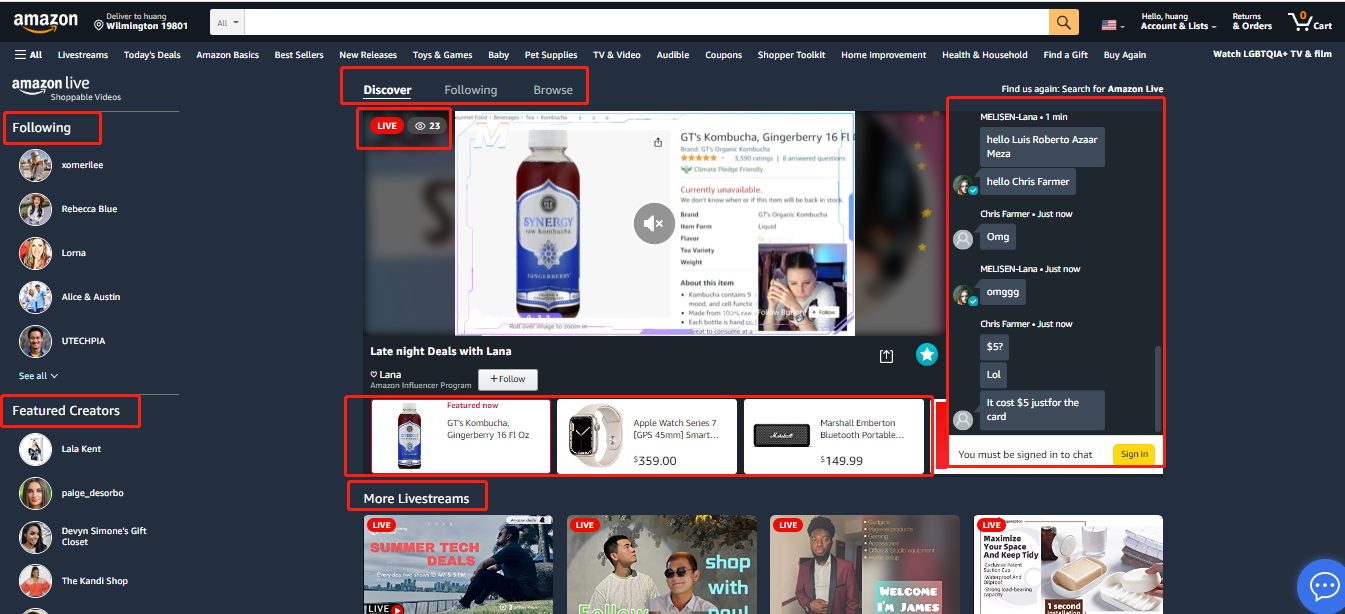The image size is (1345, 614).
Task: Switch to the Discover tab
Action: pyautogui.click(x=387, y=90)
